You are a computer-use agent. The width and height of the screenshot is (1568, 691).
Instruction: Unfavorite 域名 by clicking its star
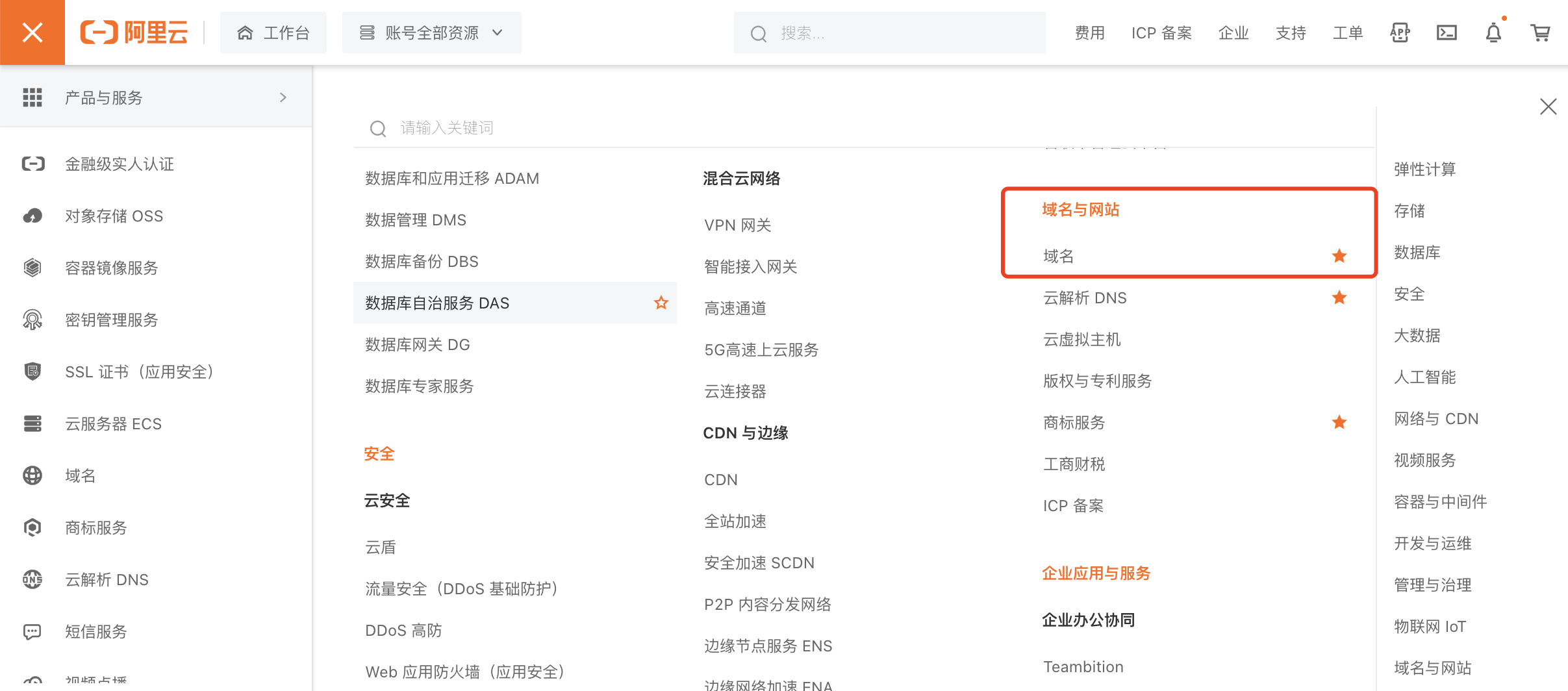[x=1339, y=256]
